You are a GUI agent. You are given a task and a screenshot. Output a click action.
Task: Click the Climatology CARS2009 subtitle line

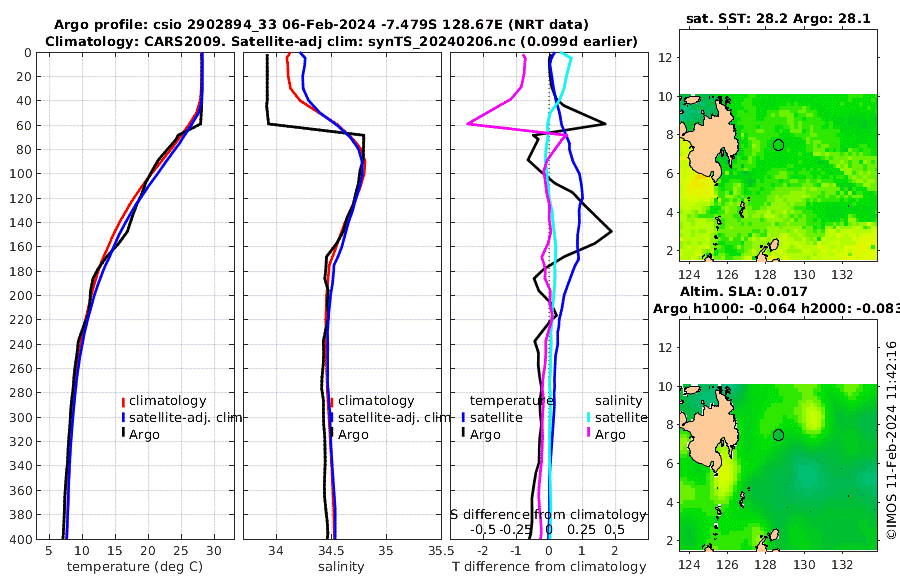[x=341, y=41]
